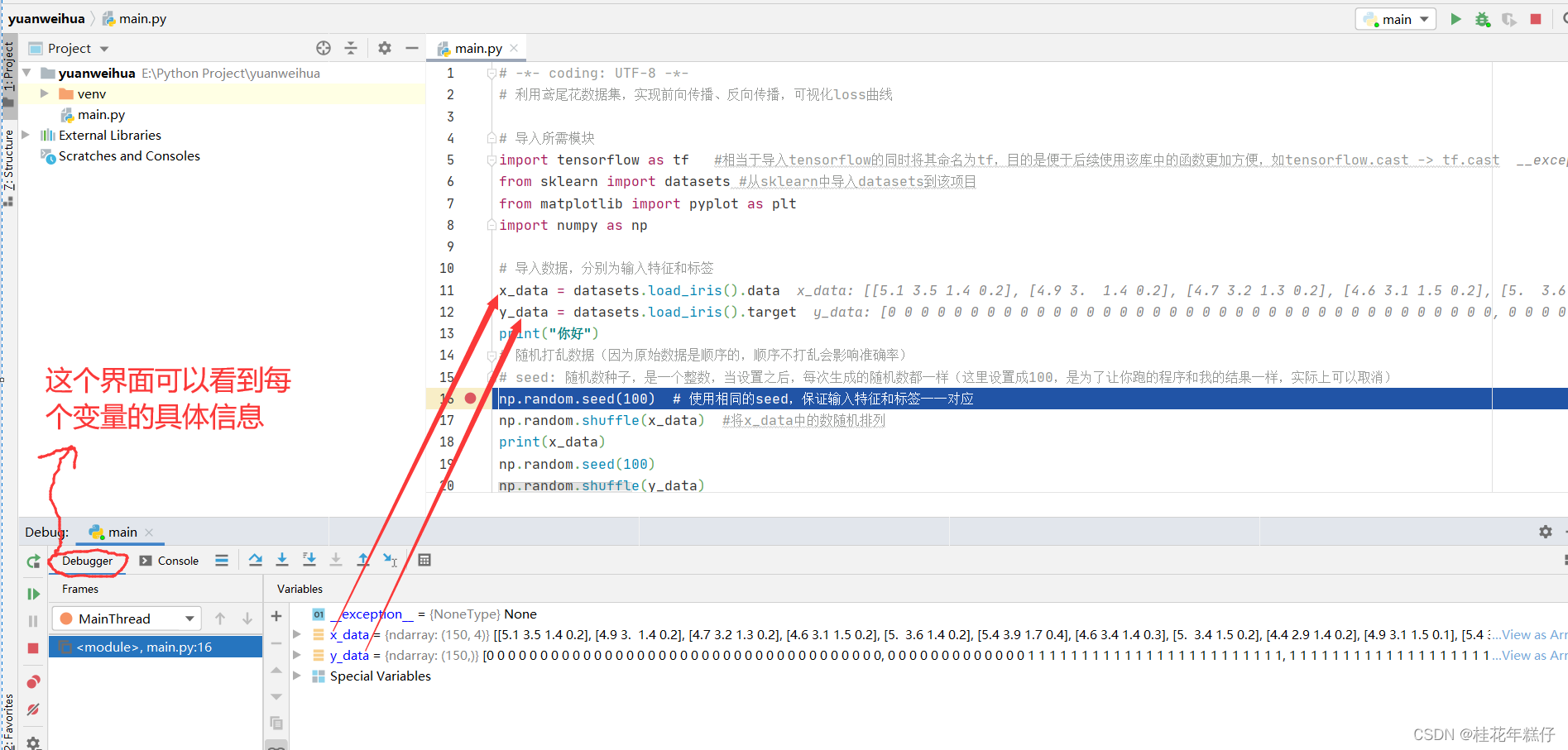The image size is (1568, 750).
Task: View y_data as Array link
Action: coord(1535,656)
